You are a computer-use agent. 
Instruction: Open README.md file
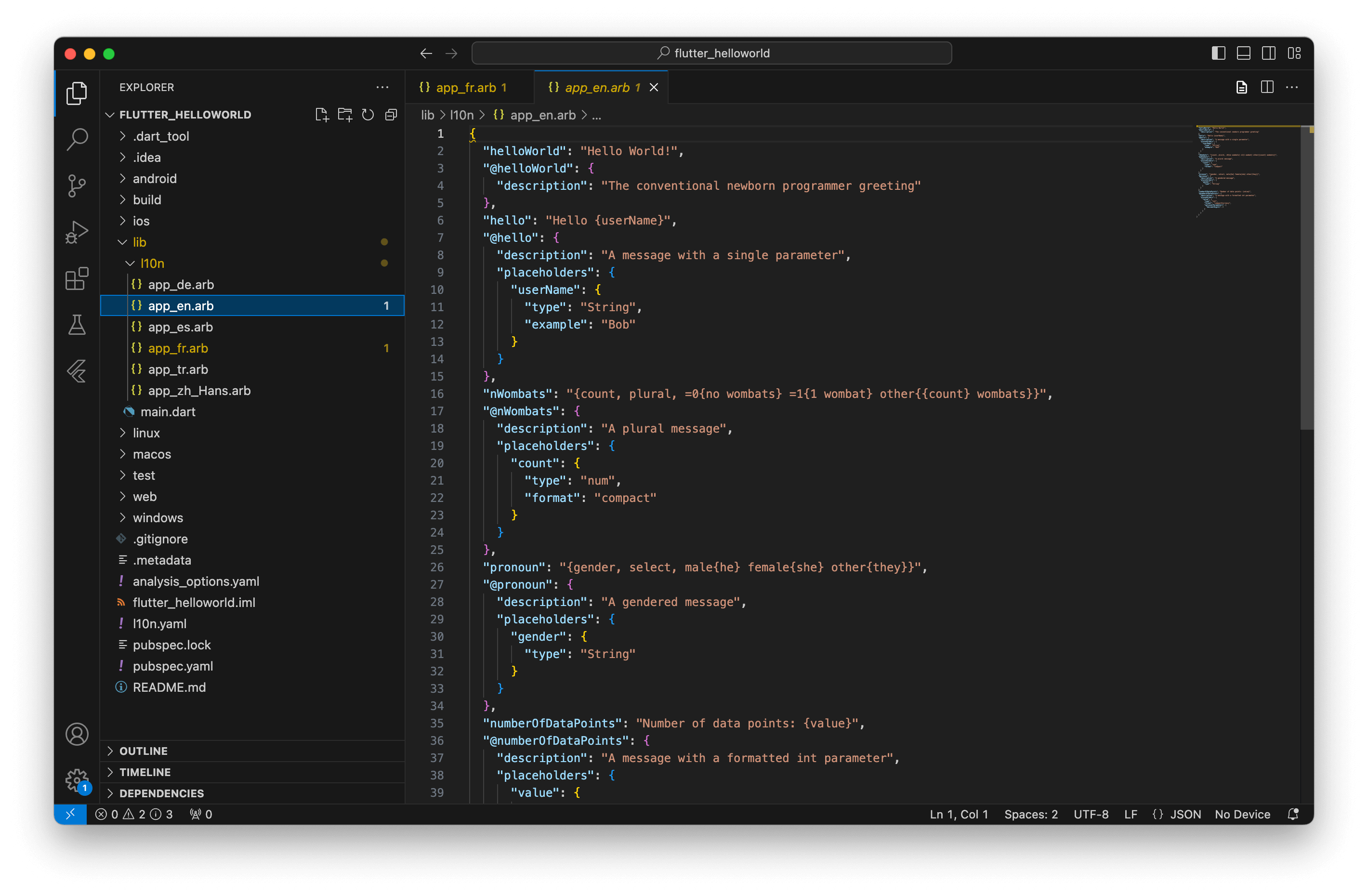(252, 687)
